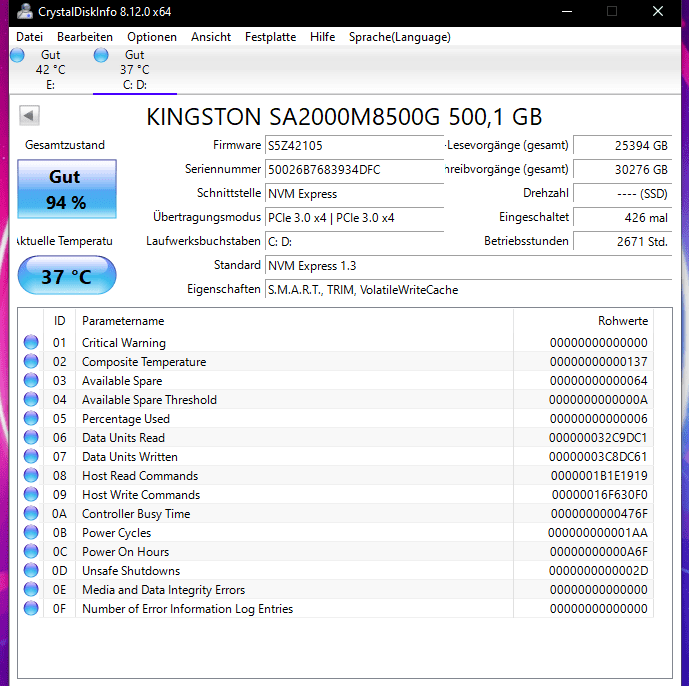Open the Sprache(Language) menu
The image size is (689, 686).
tap(400, 37)
